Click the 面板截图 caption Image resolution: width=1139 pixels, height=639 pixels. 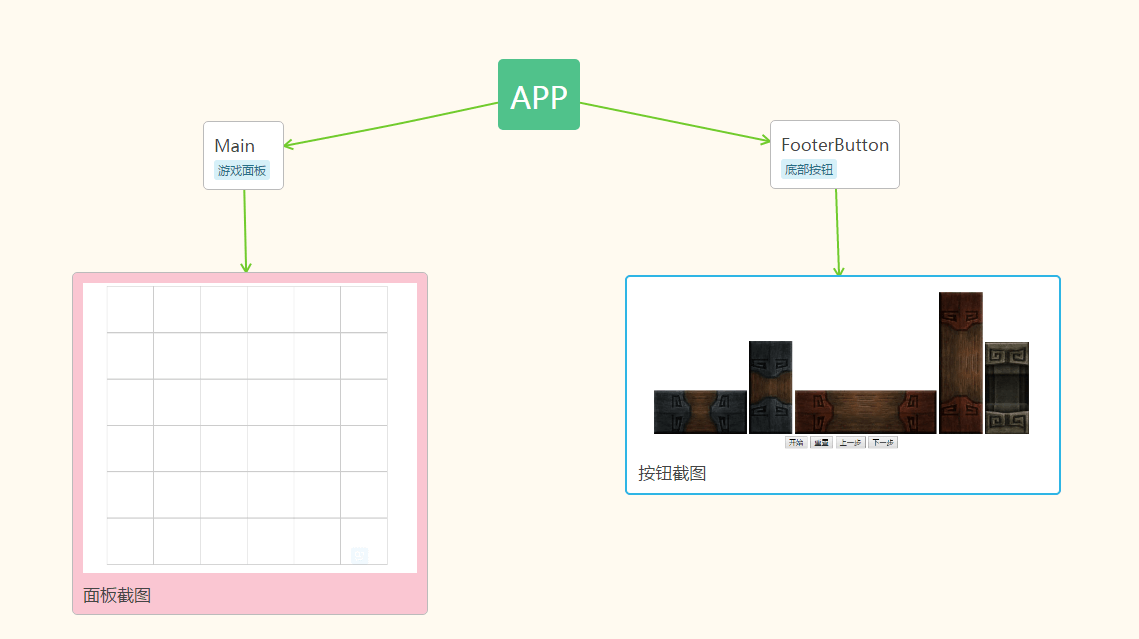(x=117, y=595)
